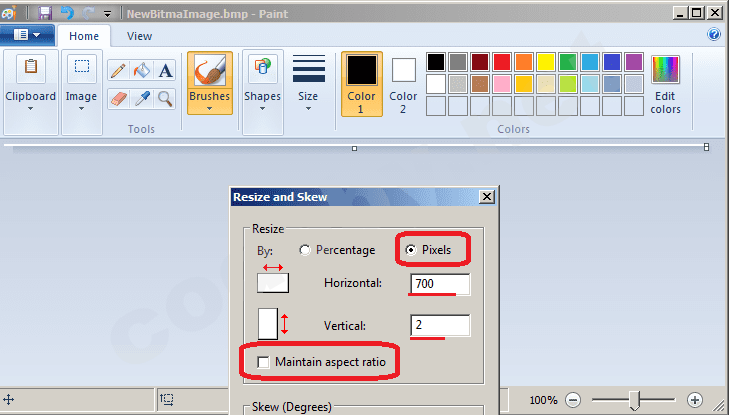Click the zoom slider handle
This screenshot has height=415, width=729.
633,400
